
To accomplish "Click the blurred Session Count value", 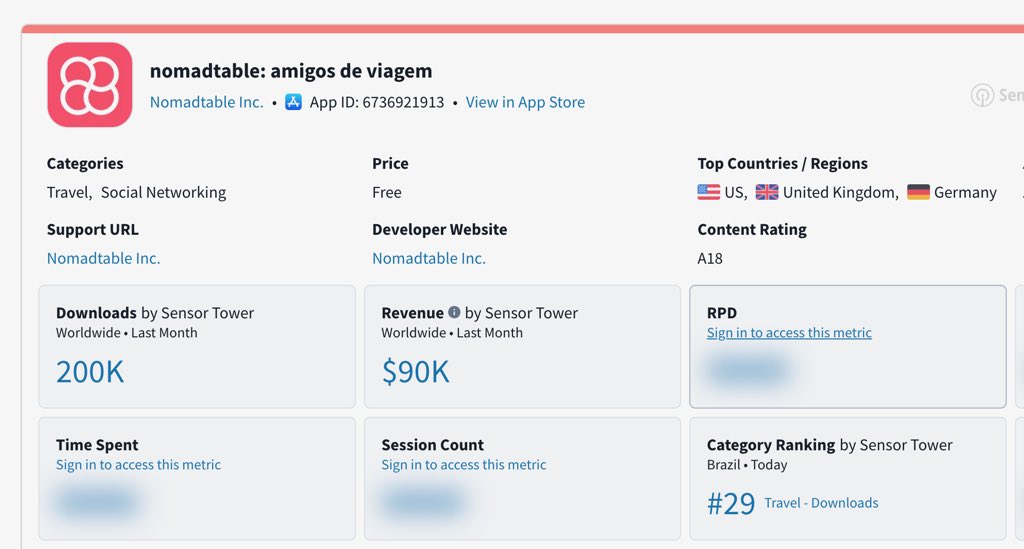I will (x=423, y=503).
